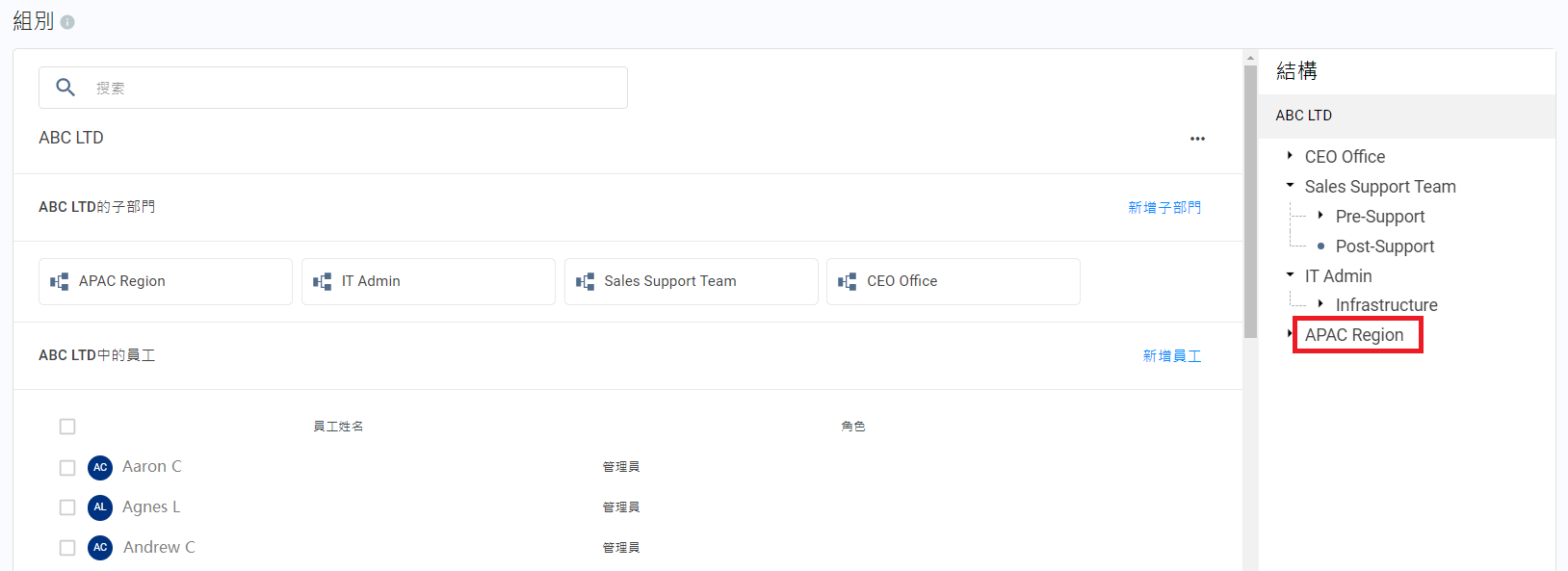Select Post-Support in the structure tree
This screenshot has height=571, width=1568.
click(1385, 247)
